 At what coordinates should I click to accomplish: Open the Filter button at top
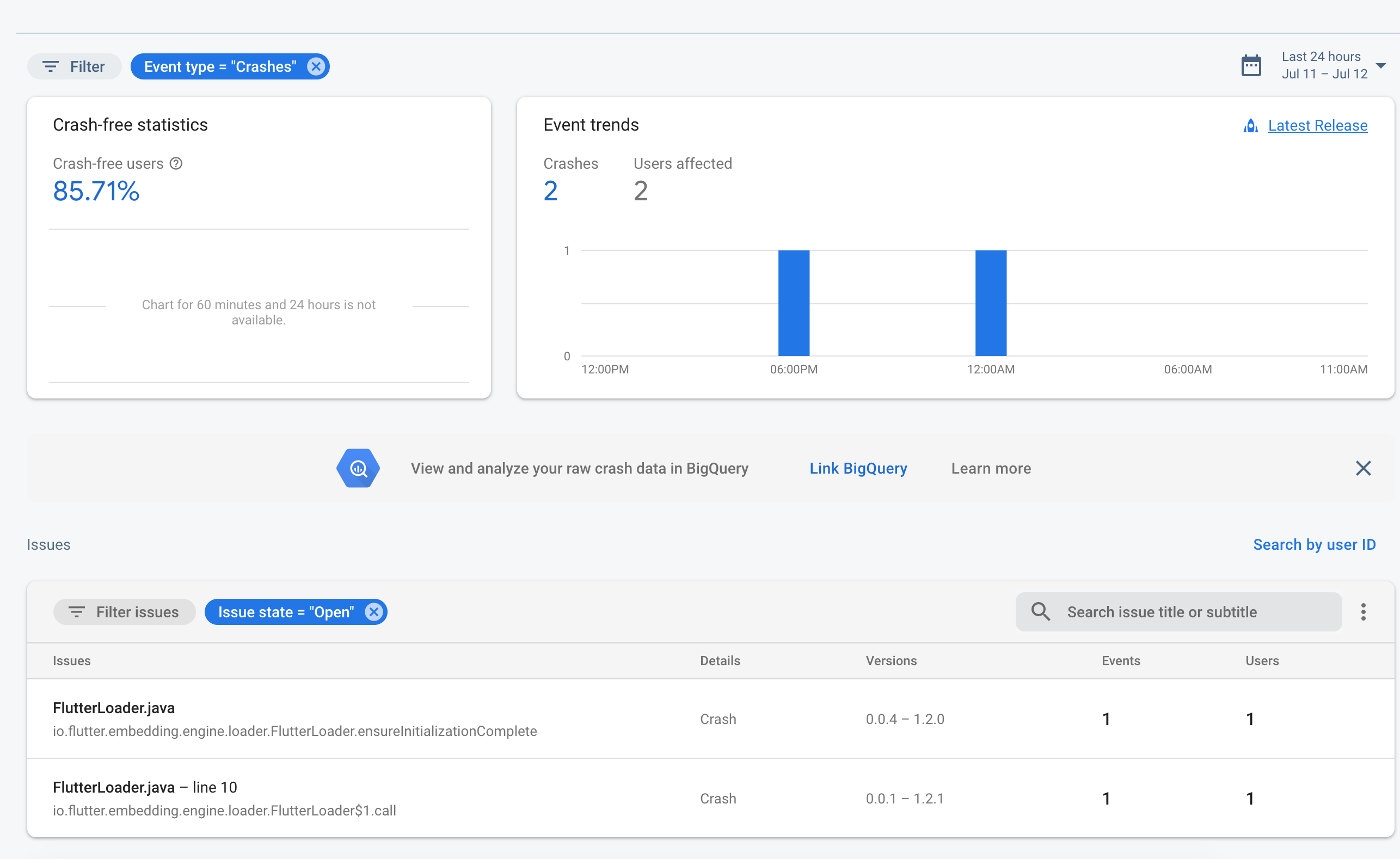pyautogui.click(x=75, y=66)
